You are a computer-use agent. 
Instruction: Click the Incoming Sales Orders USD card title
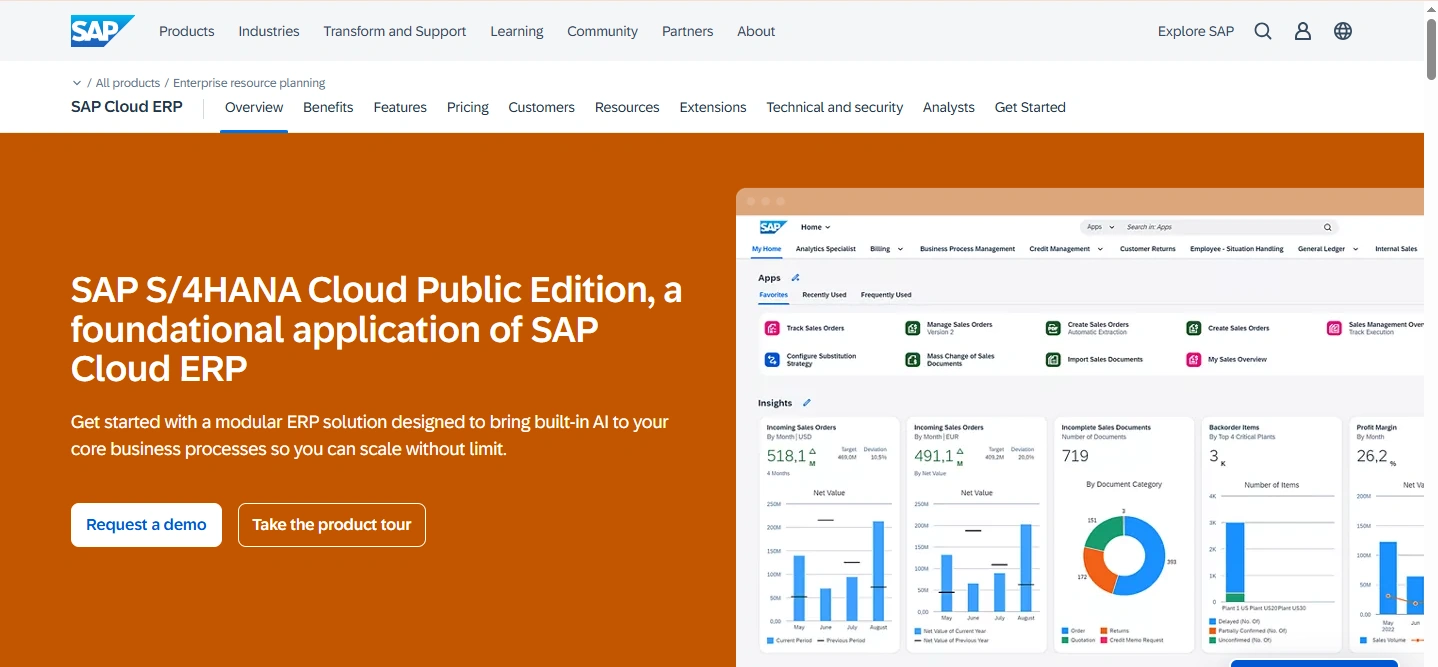[x=801, y=427]
